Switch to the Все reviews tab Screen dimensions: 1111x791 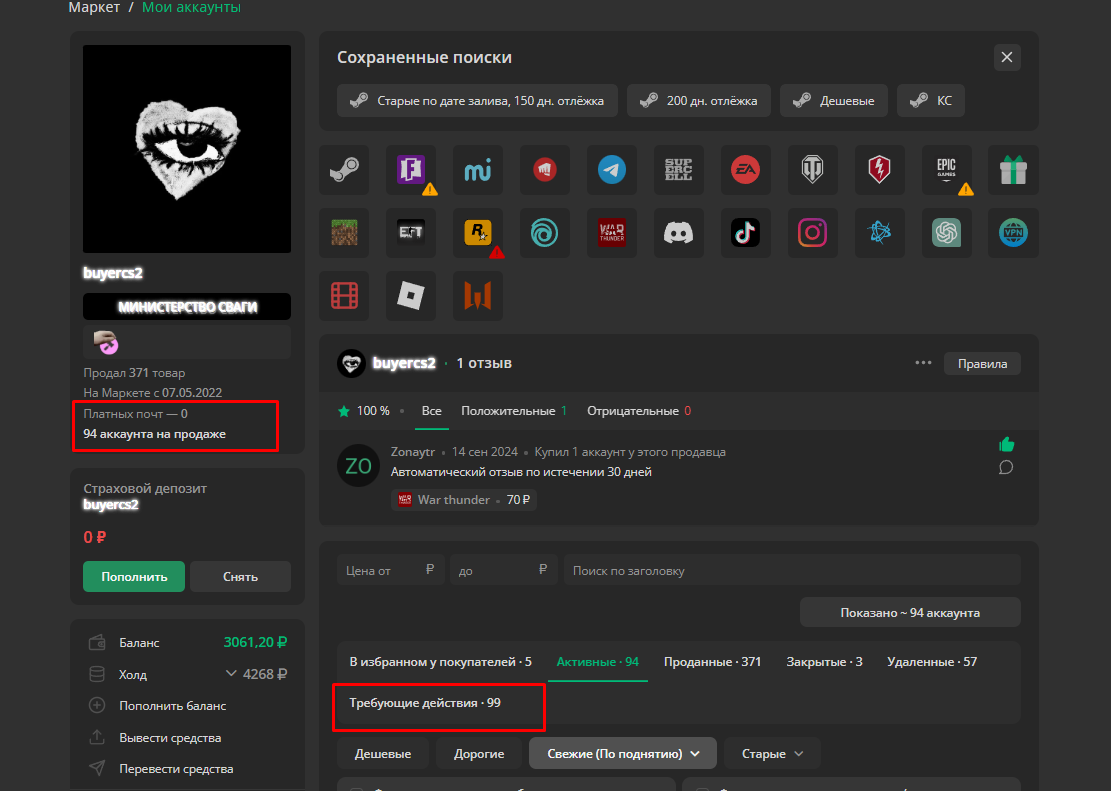point(432,411)
